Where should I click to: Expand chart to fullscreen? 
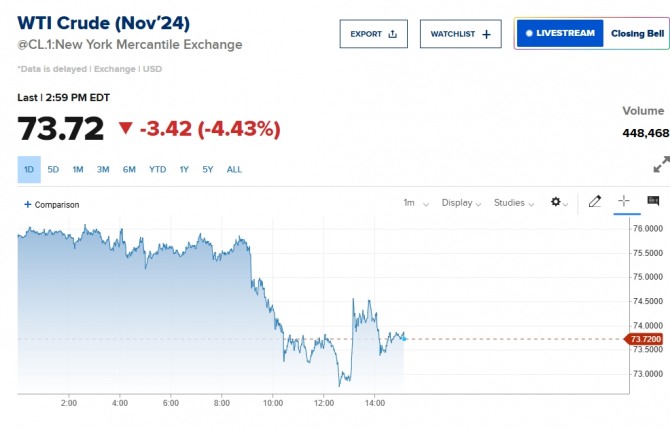click(x=661, y=165)
